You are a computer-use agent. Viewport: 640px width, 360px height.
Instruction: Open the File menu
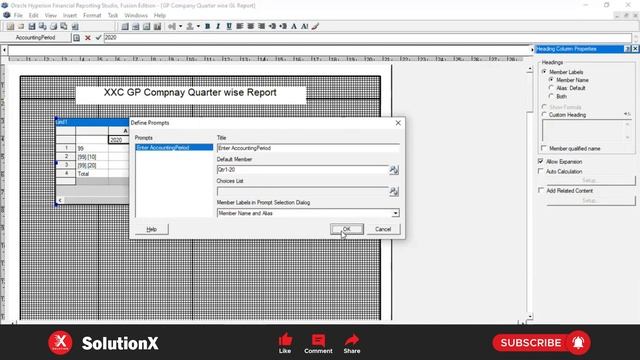[18, 16]
